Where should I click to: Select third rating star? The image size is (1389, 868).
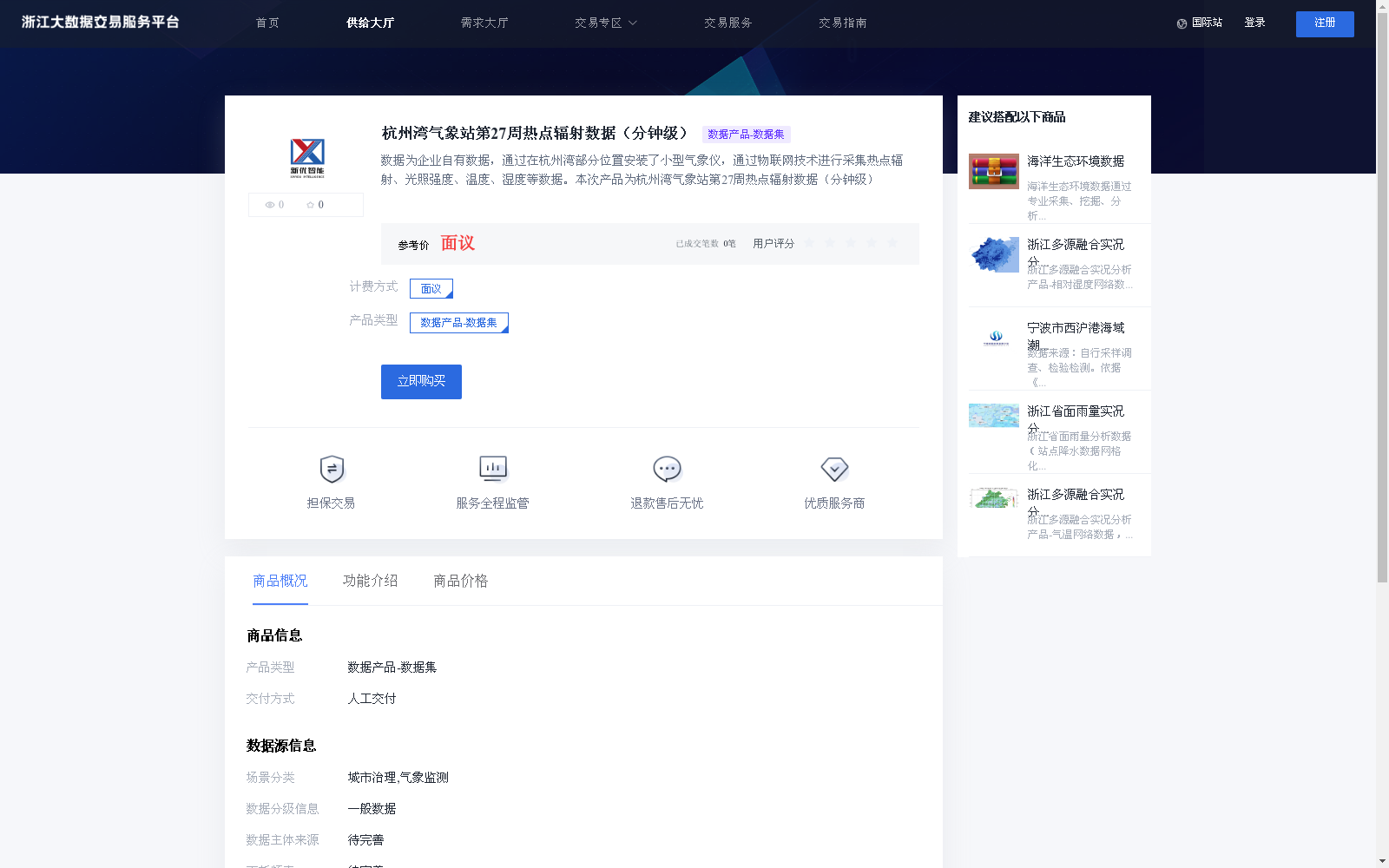(x=851, y=243)
